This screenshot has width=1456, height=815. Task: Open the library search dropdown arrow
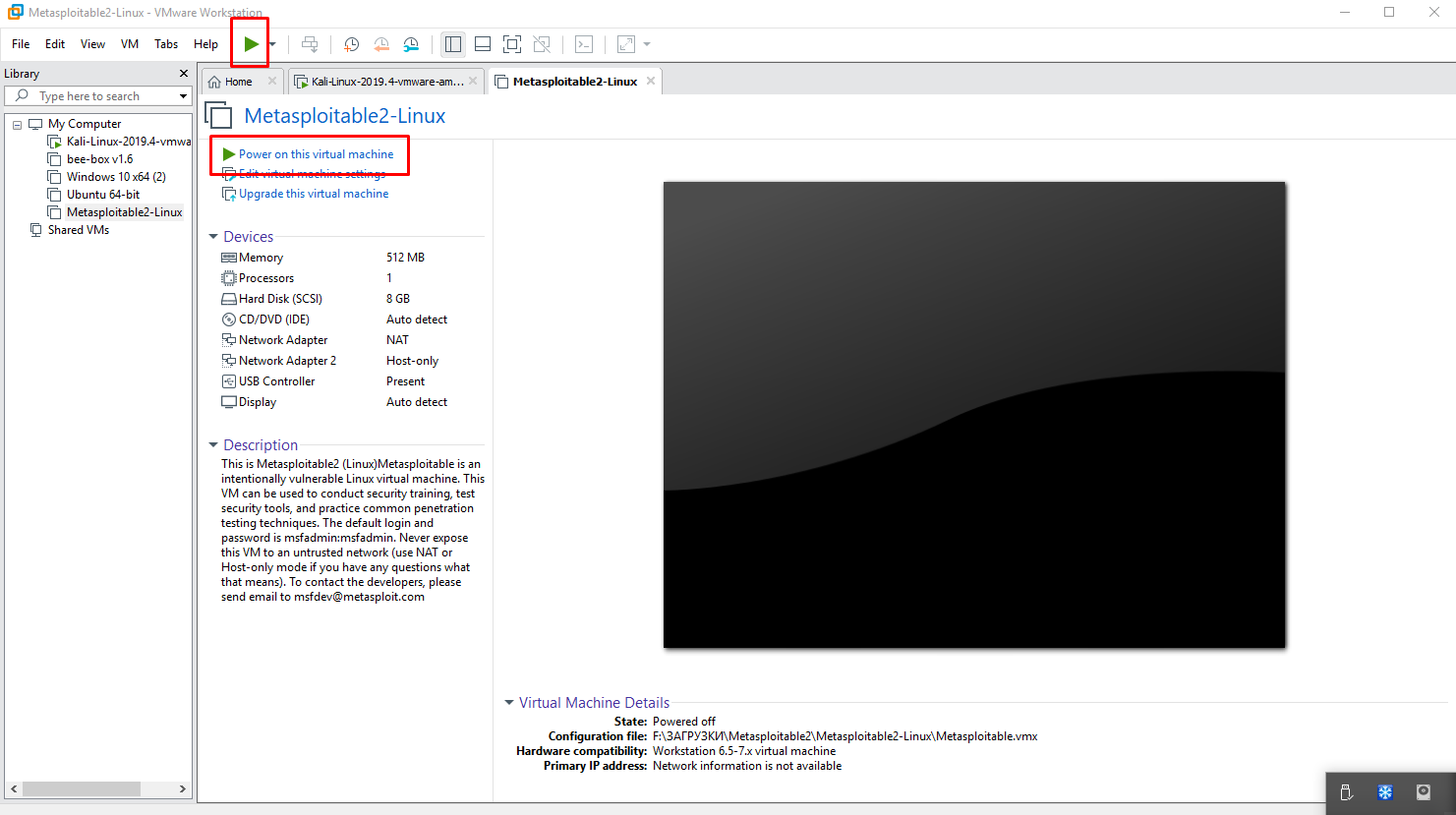click(183, 96)
